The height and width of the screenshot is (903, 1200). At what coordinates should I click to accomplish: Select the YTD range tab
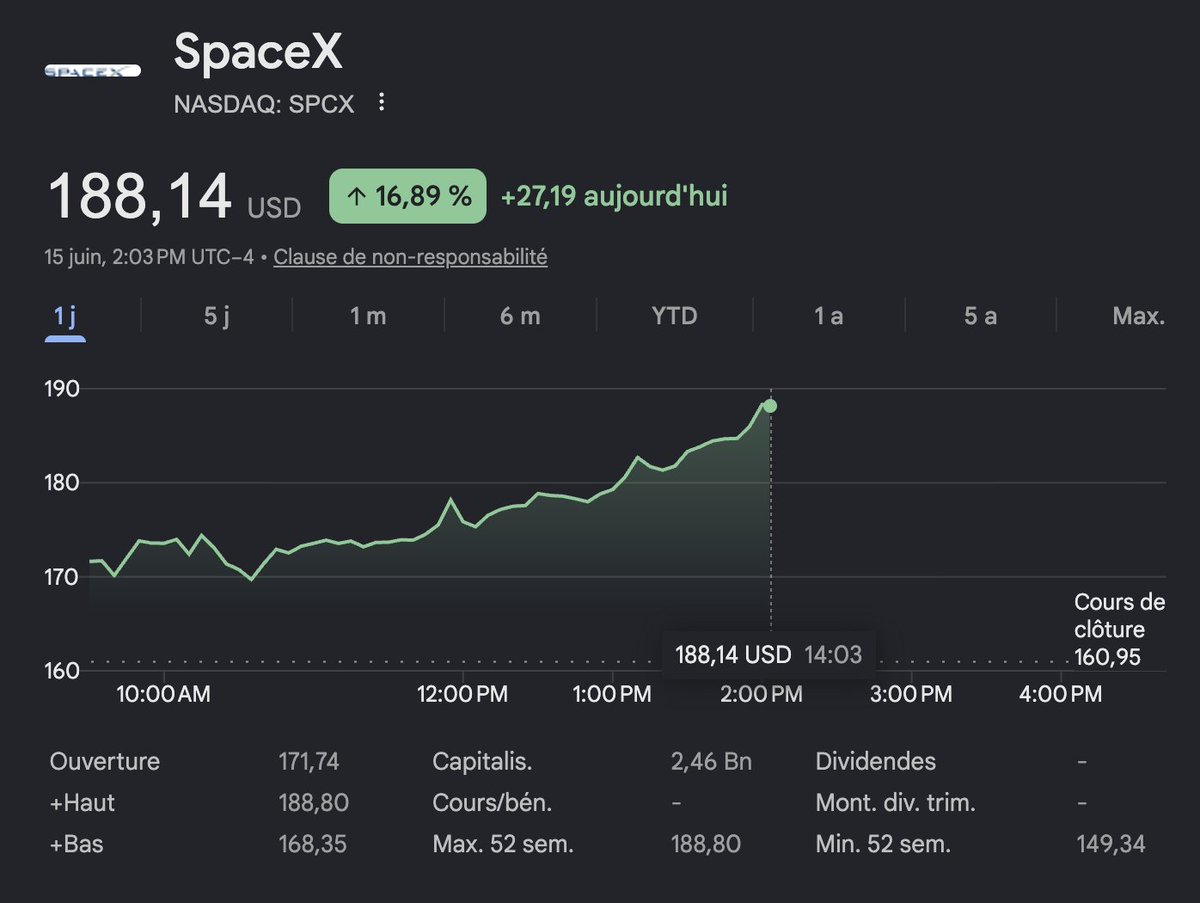coord(674,316)
